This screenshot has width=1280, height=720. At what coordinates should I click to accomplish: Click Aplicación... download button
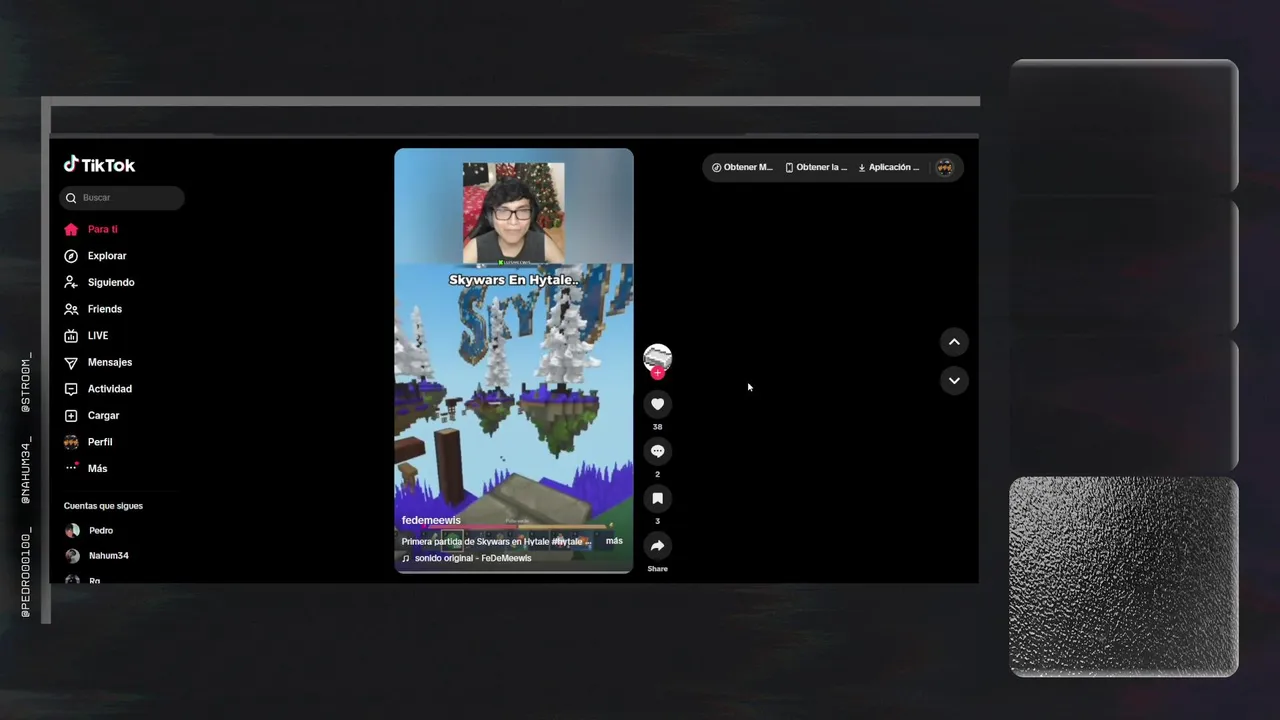[889, 167]
